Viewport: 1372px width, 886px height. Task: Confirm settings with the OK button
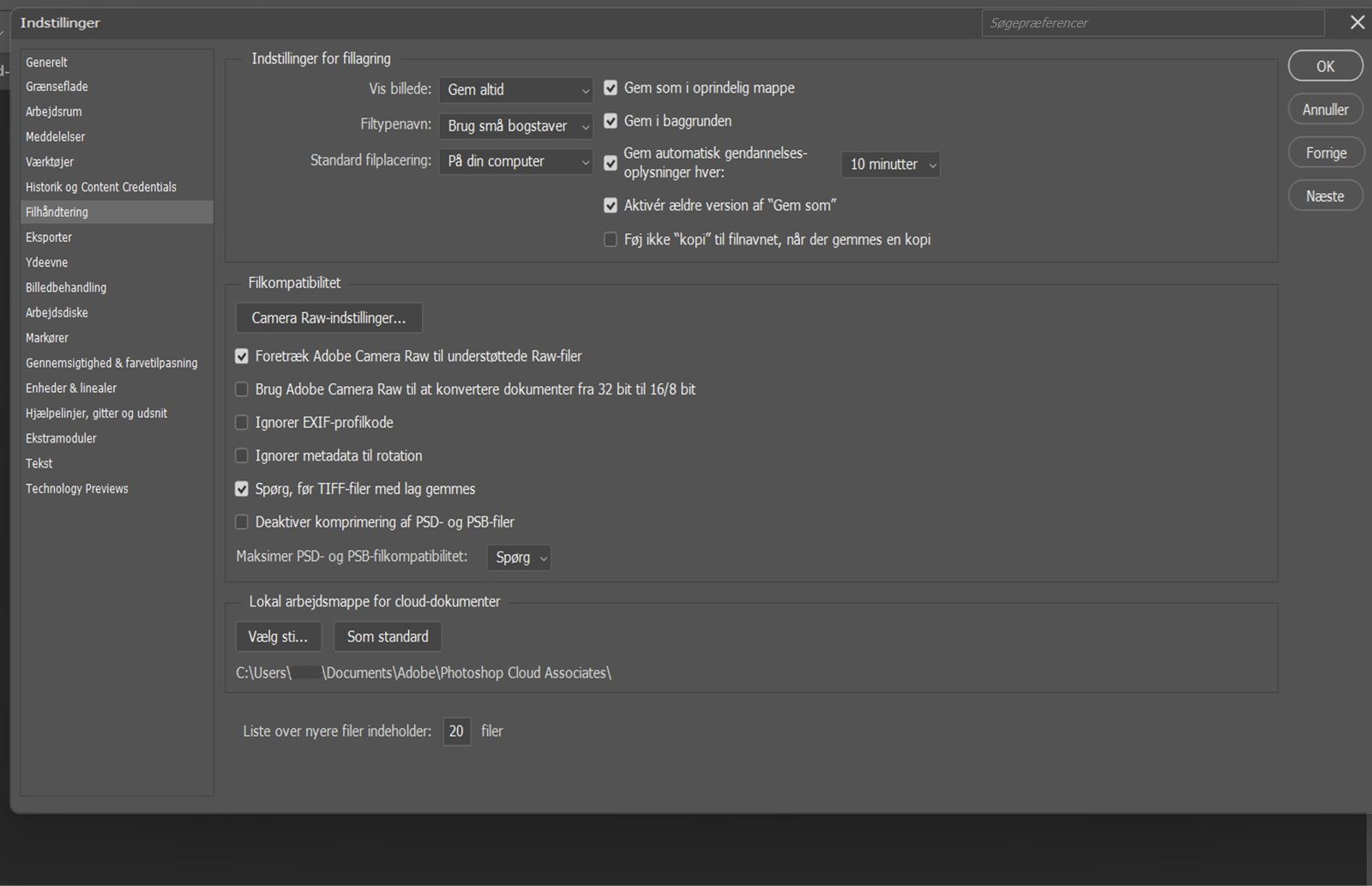tap(1326, 66)
